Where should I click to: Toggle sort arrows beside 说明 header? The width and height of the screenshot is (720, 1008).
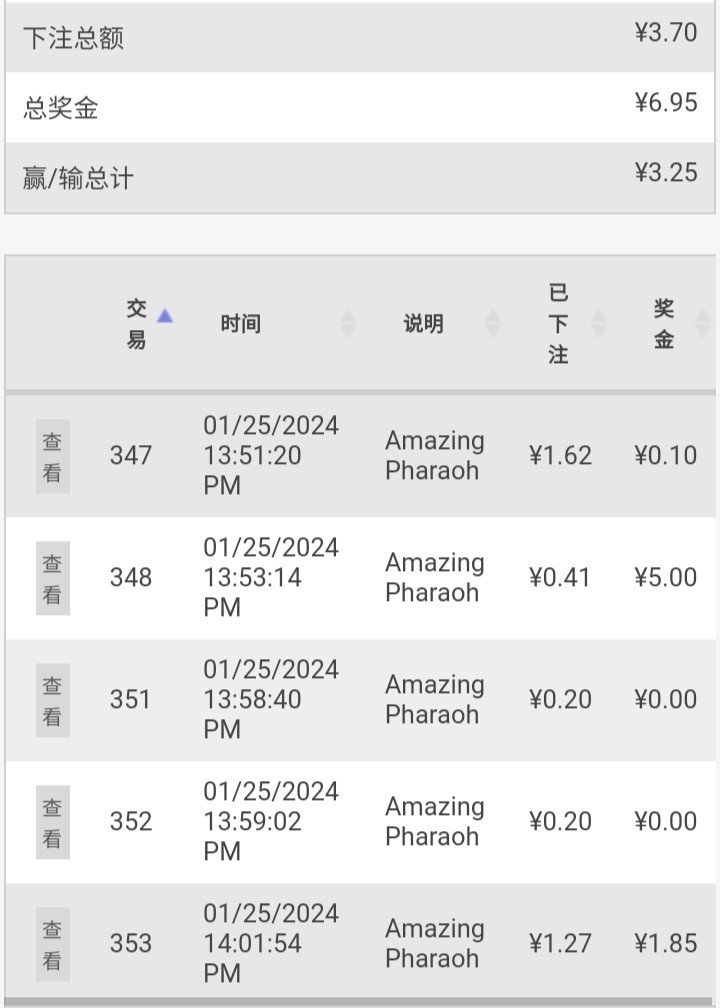coord(493,323)
